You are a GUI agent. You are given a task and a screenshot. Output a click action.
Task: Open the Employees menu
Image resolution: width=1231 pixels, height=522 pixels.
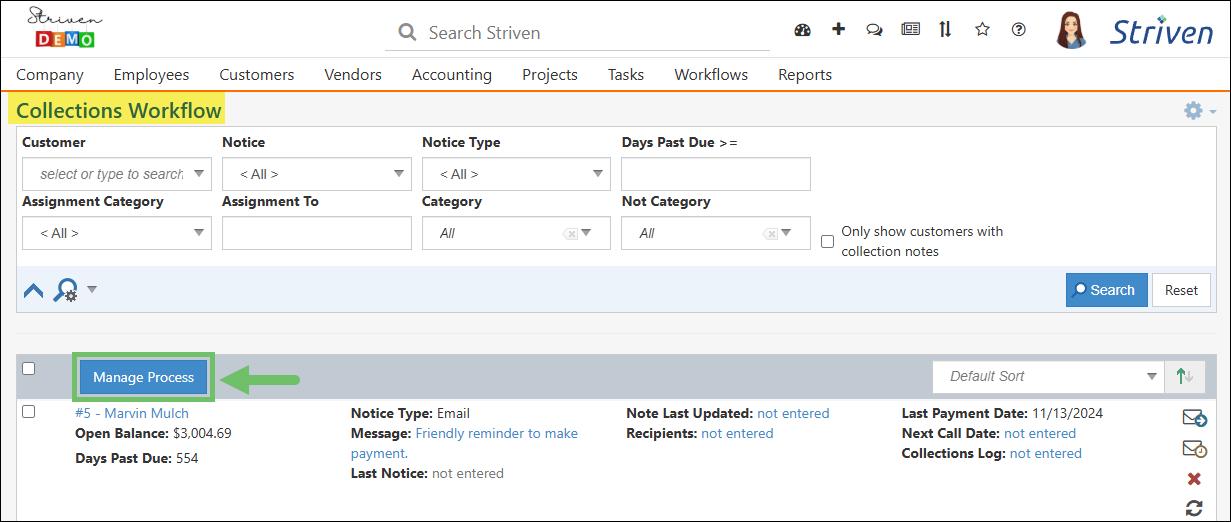pos(151,74)
